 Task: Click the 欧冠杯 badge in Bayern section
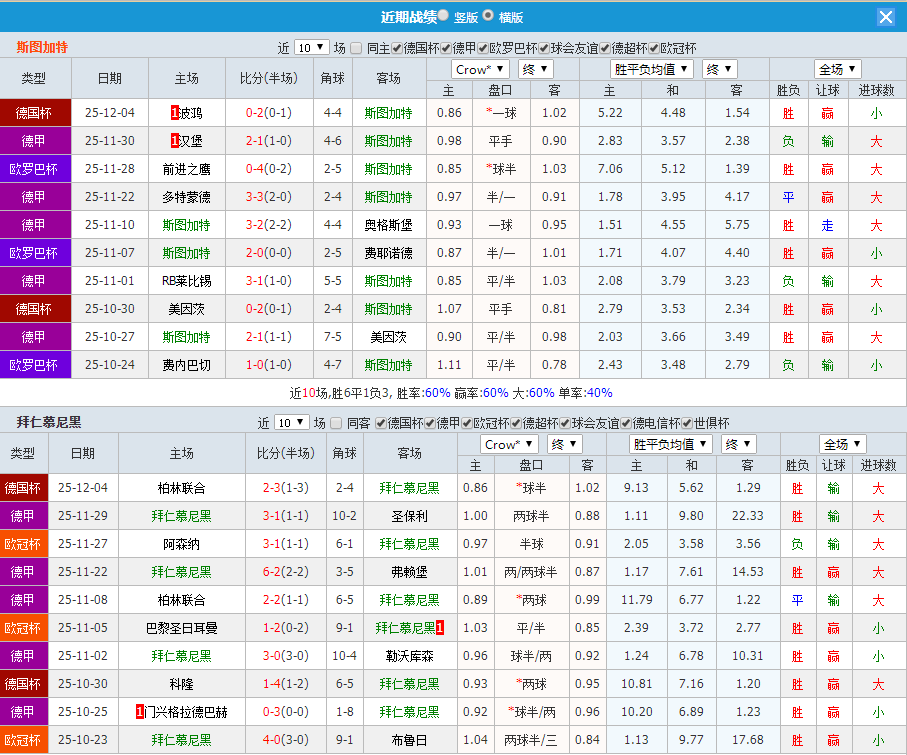coord(23,545)
